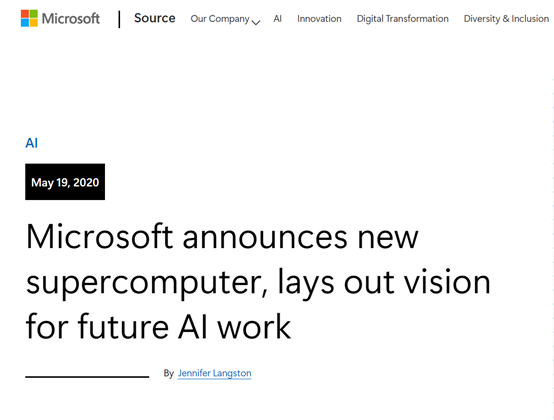Open author Jennifer Langston's page

pyautogui.click(x=214, y=373)
